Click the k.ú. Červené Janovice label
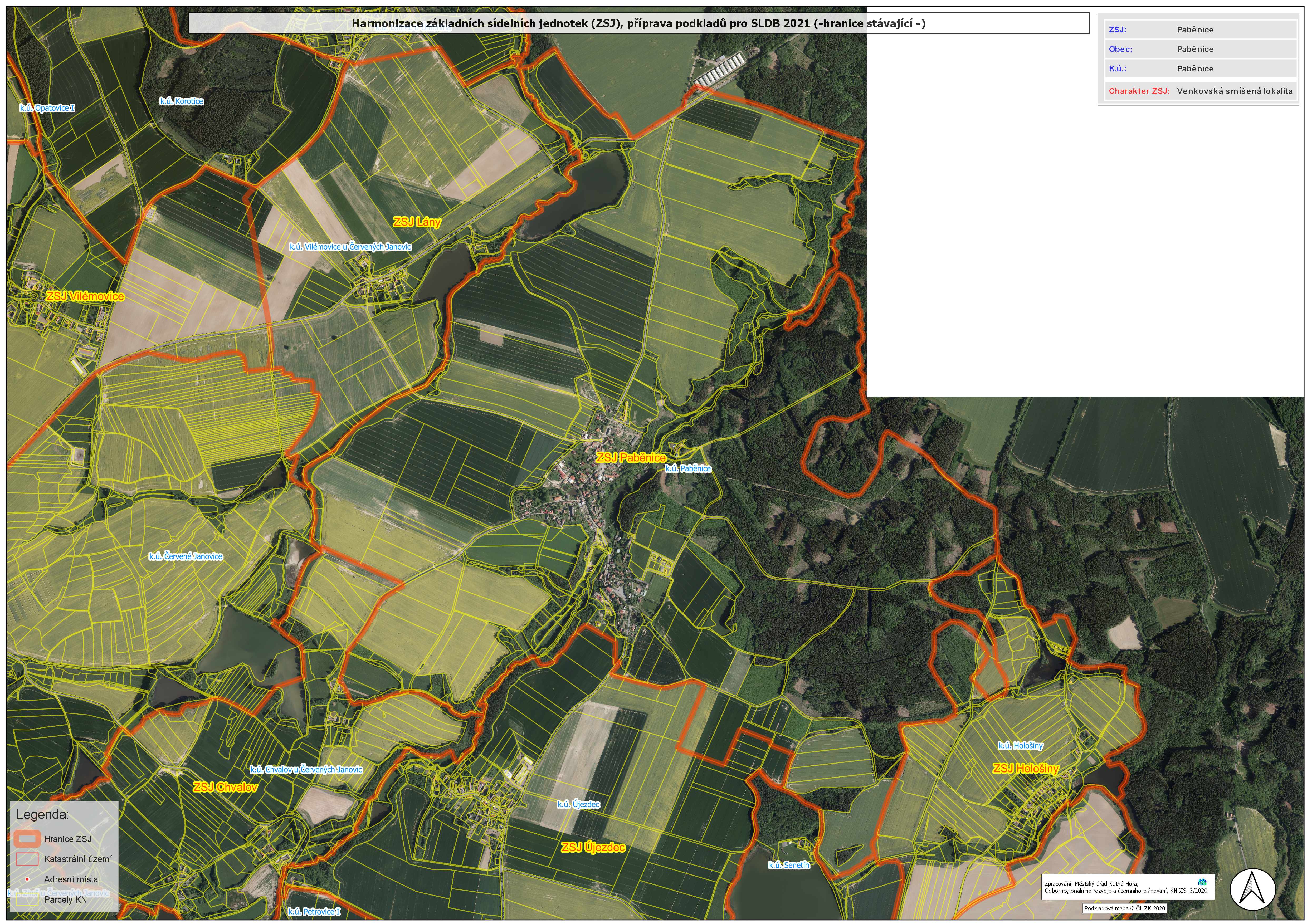 186,556
